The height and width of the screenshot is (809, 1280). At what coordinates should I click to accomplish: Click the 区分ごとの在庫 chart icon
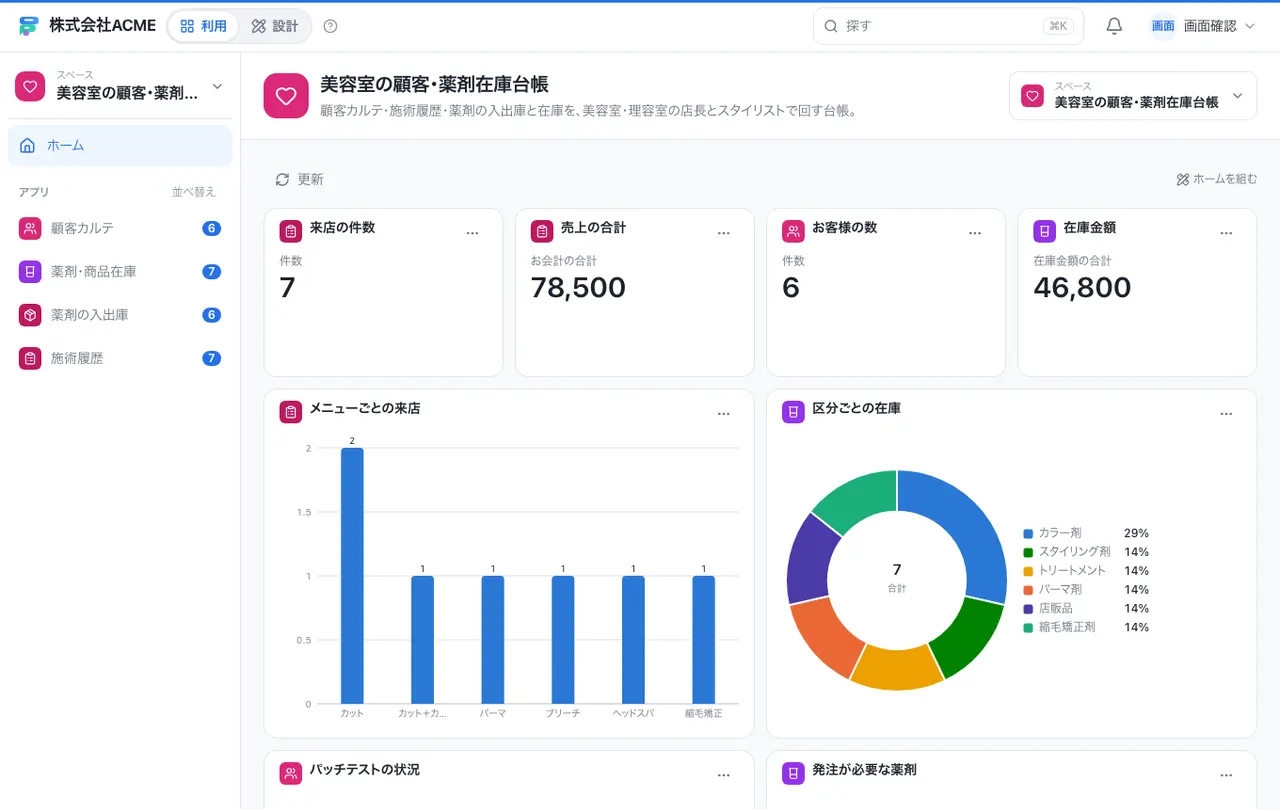(793, 412)
